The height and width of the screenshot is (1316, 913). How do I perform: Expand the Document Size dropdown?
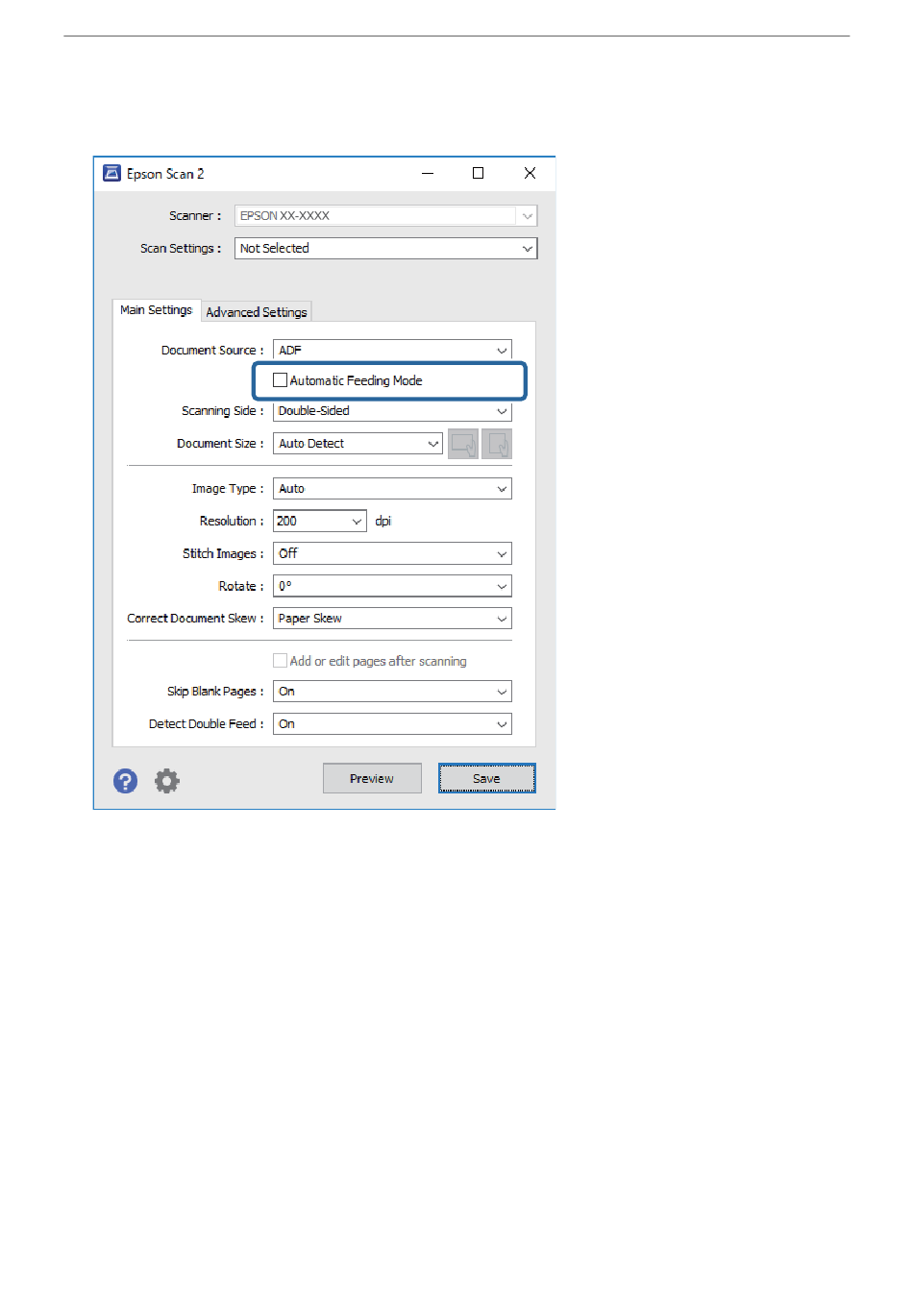[x=358, y=444]
